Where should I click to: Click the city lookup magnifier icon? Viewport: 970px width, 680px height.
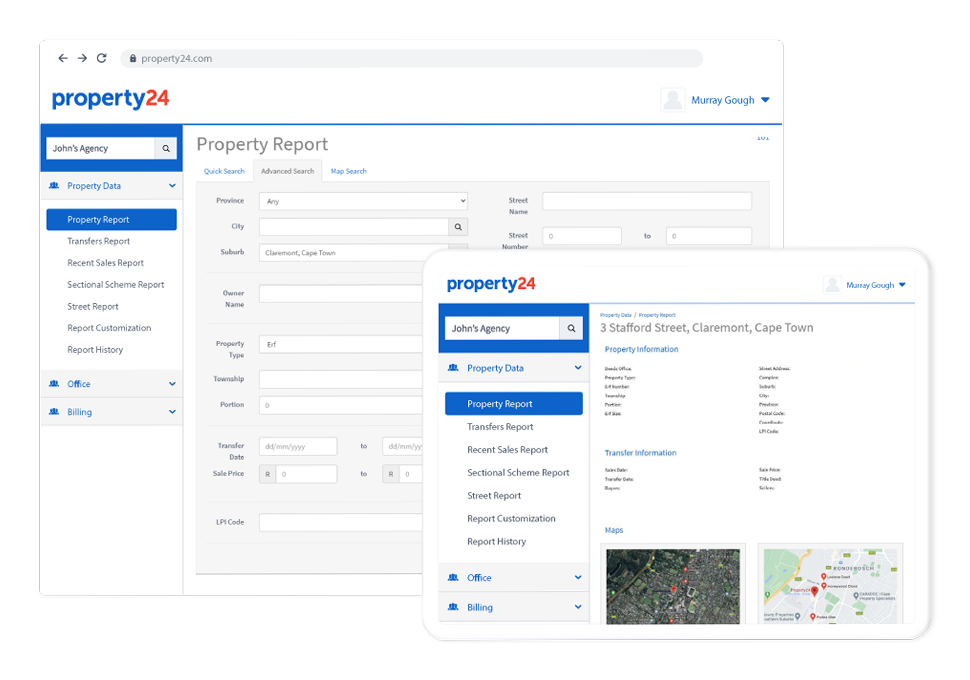(458, 226)
